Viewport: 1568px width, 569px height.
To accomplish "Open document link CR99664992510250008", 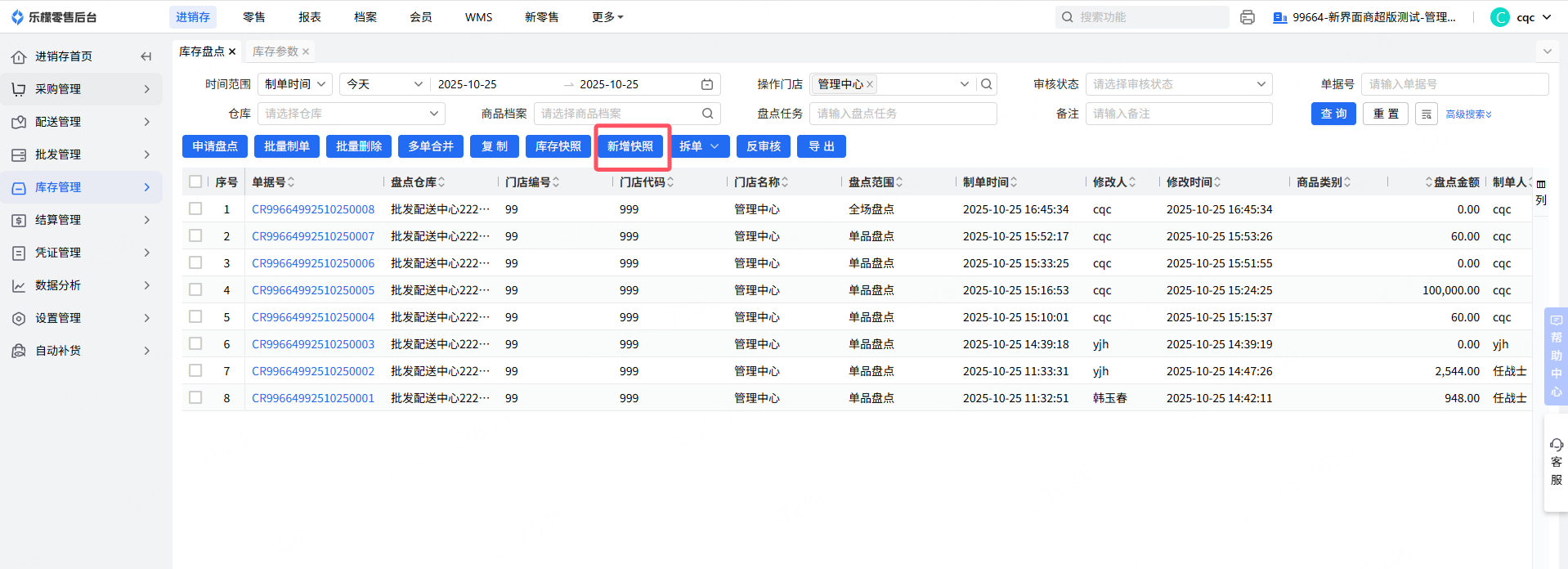I will 313,209.
